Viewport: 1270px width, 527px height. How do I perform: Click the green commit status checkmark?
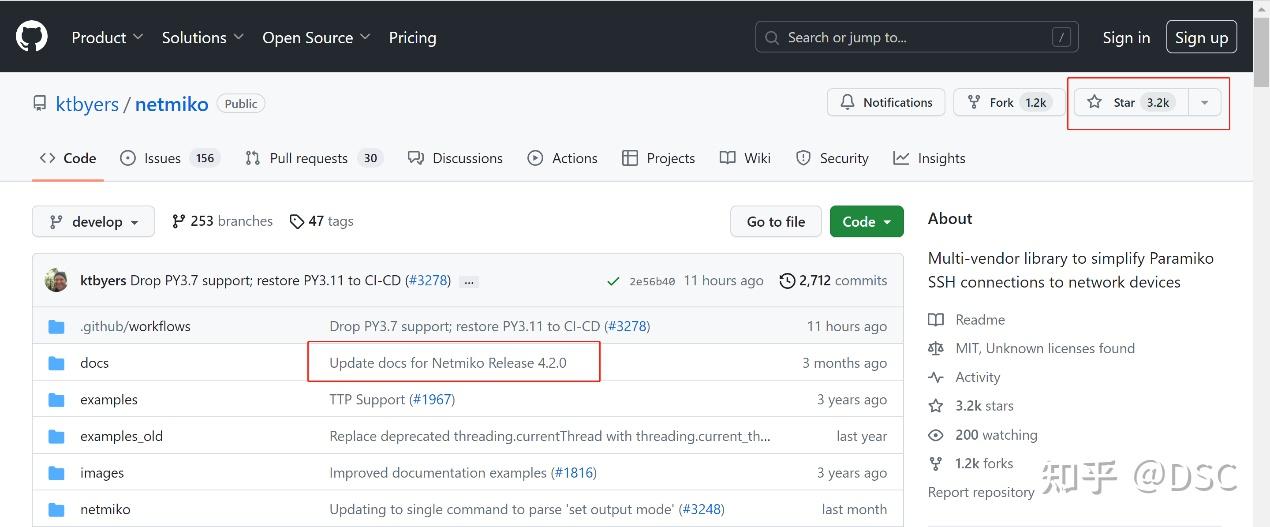tap(613, 281)
